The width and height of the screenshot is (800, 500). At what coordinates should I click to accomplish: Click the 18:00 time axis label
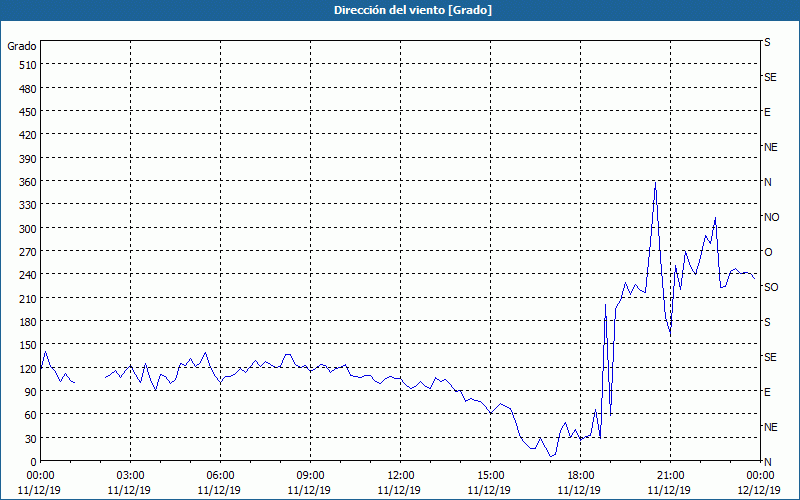coord(581,476)
